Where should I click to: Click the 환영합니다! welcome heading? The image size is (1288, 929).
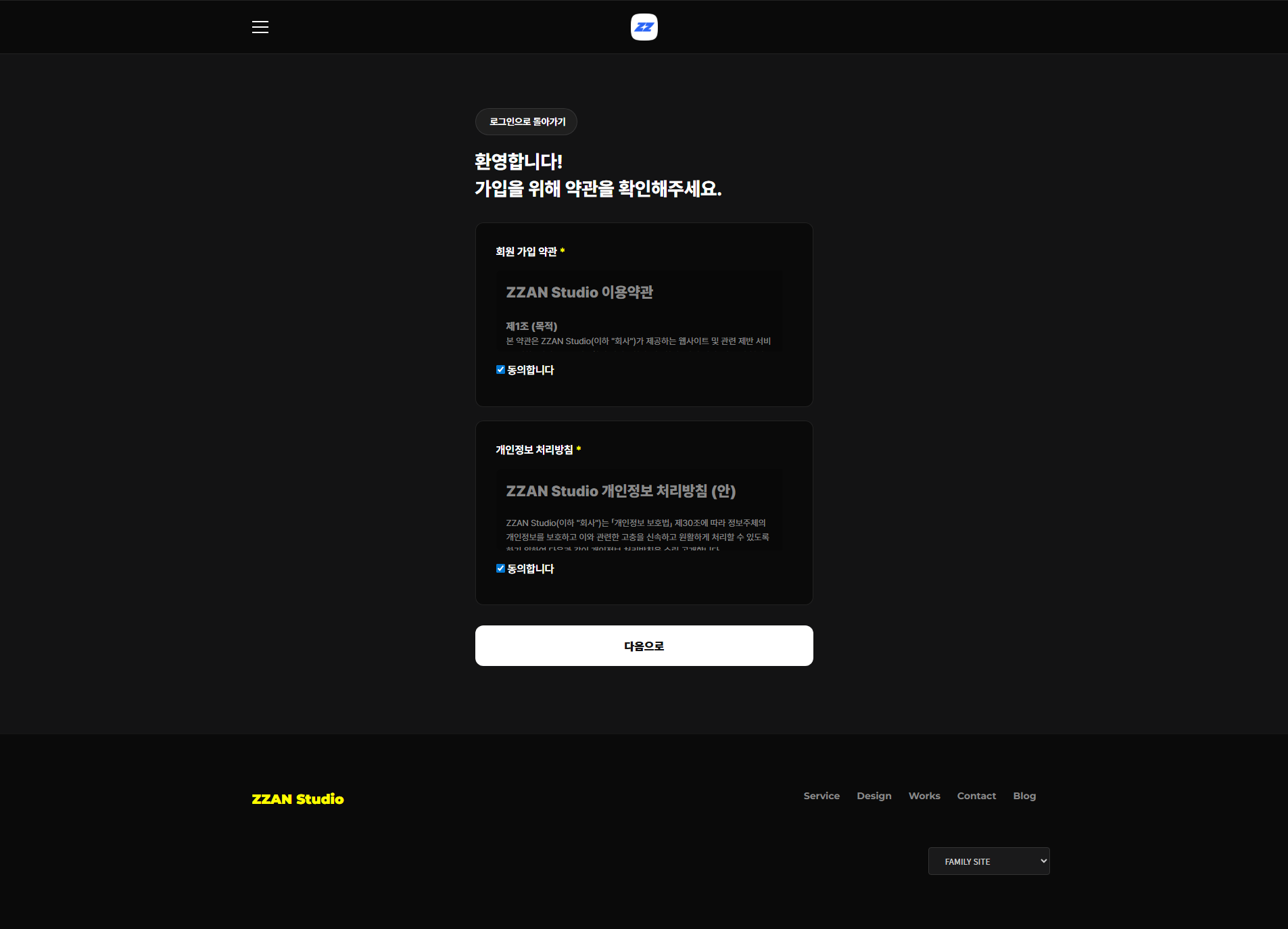tap(519, 162)
